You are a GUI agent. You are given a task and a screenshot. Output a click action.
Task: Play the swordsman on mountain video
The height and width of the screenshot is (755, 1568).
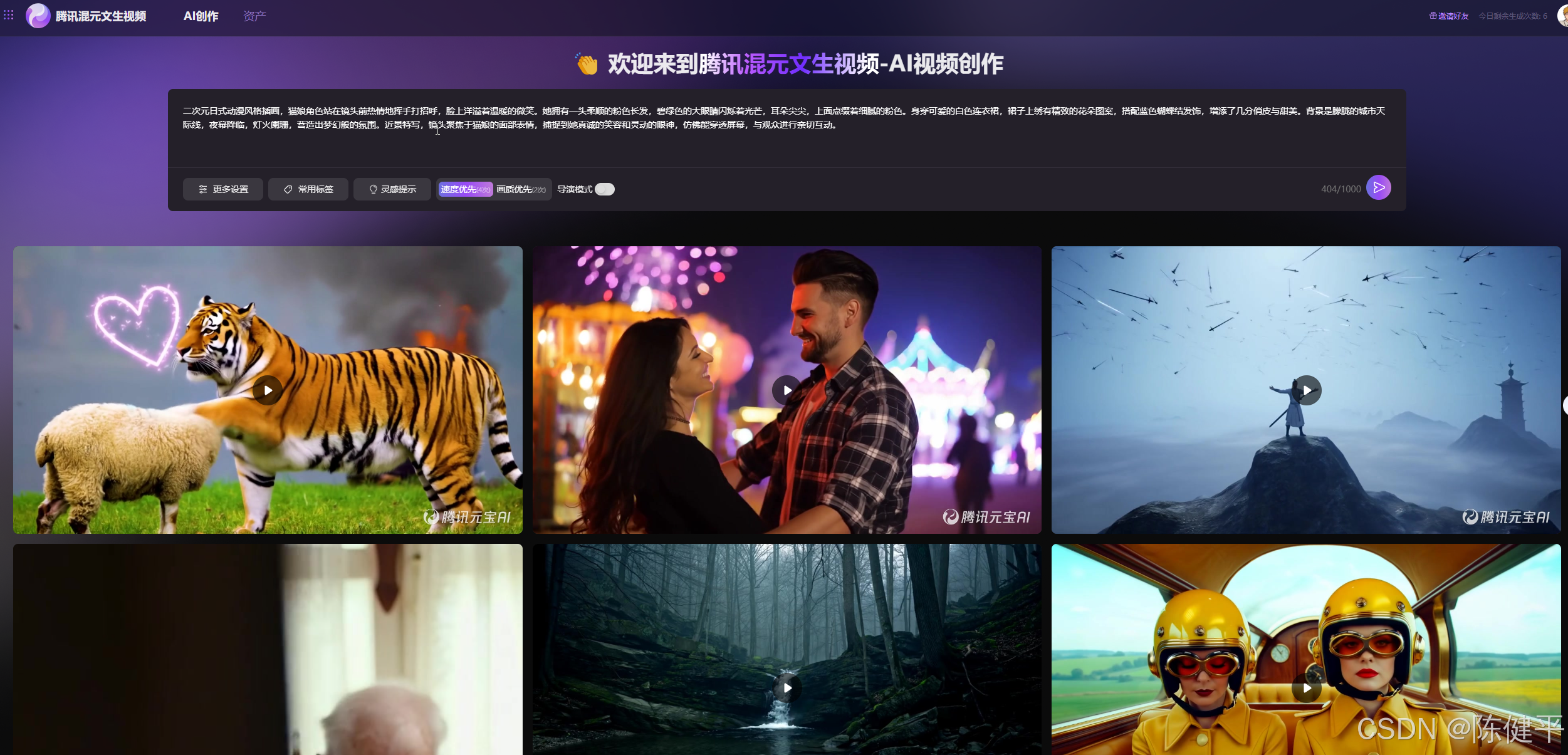point(1307,390)
